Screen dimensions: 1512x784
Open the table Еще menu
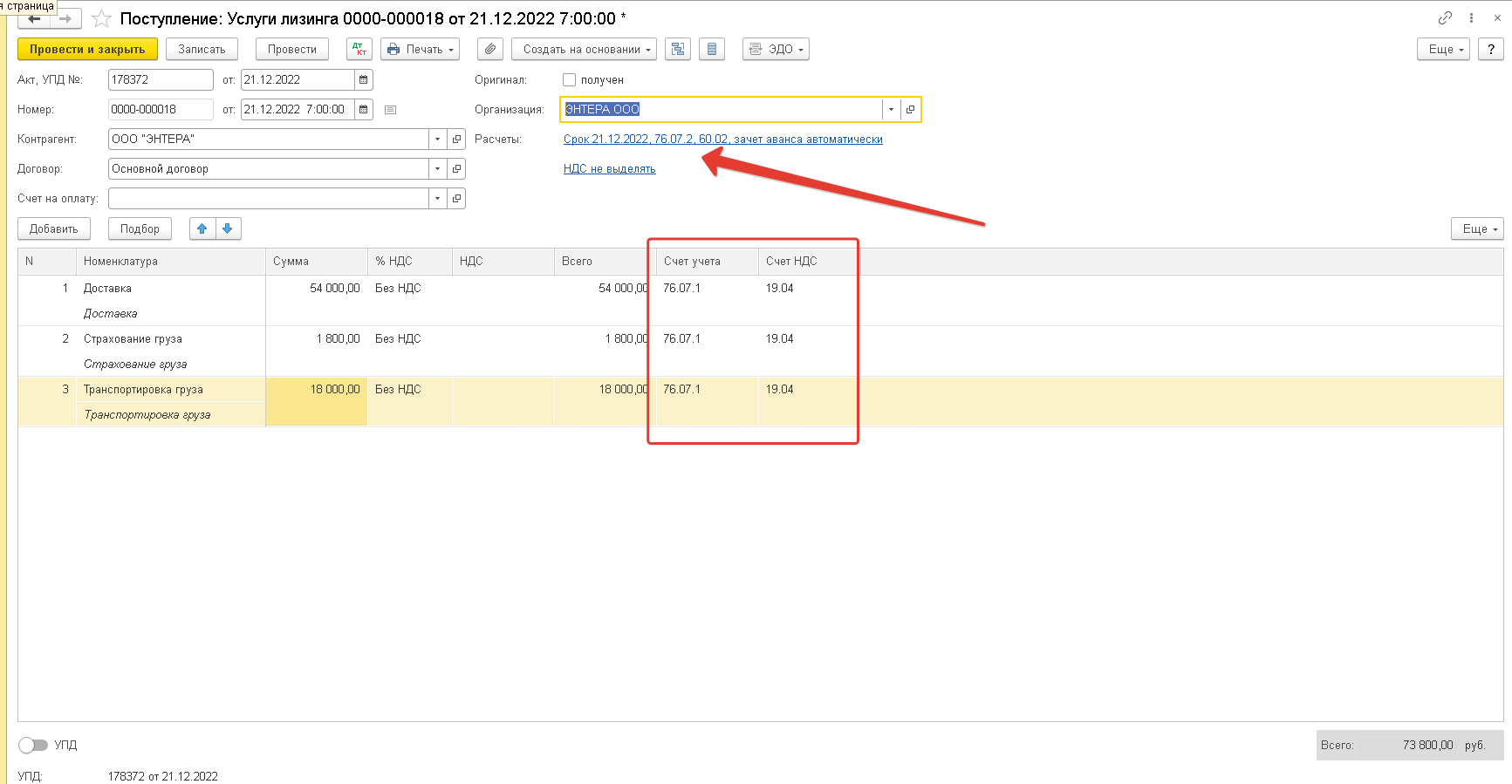(1477, 228)
